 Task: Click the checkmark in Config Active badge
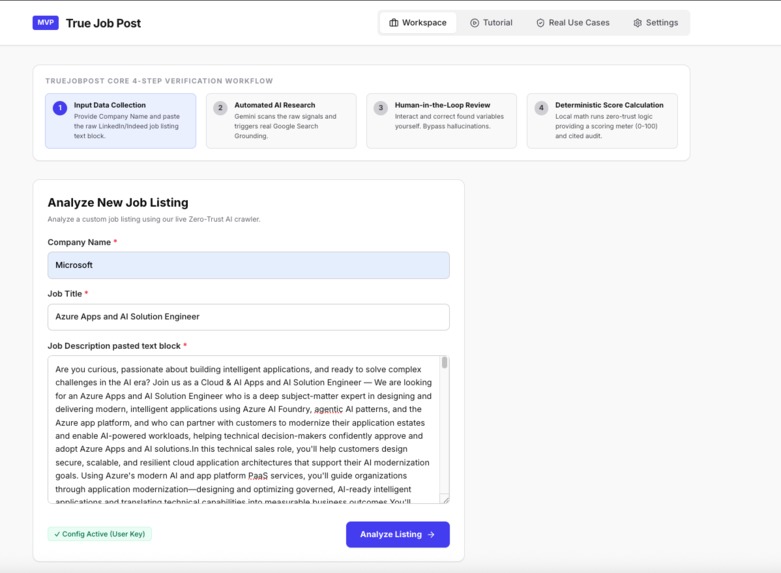click(57, 534)
